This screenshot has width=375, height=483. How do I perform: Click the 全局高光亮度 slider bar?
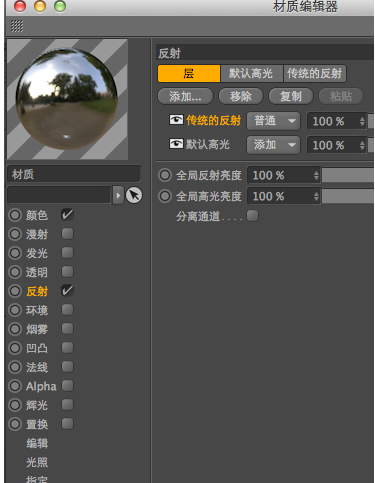coord(348,196)
